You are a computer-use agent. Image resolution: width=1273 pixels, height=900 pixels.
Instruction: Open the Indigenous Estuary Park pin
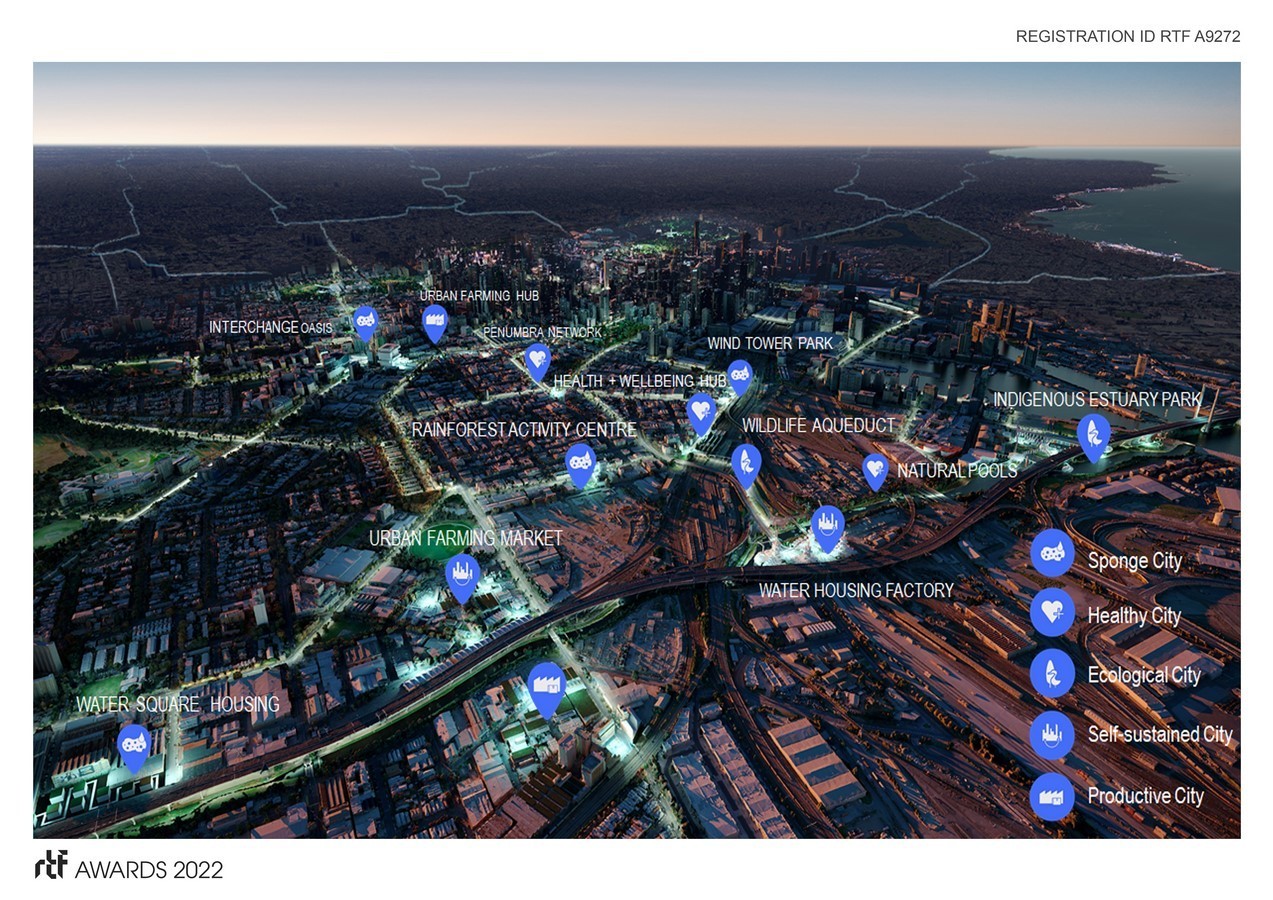(1093, 435)
